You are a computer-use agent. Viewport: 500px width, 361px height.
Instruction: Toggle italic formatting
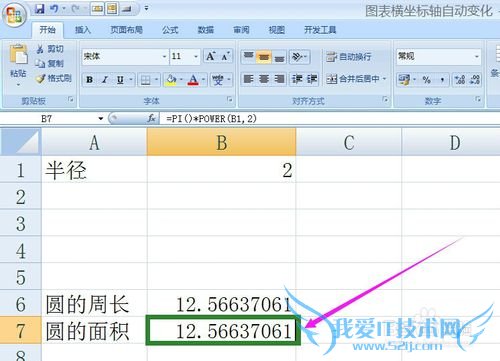pos(105,80)
